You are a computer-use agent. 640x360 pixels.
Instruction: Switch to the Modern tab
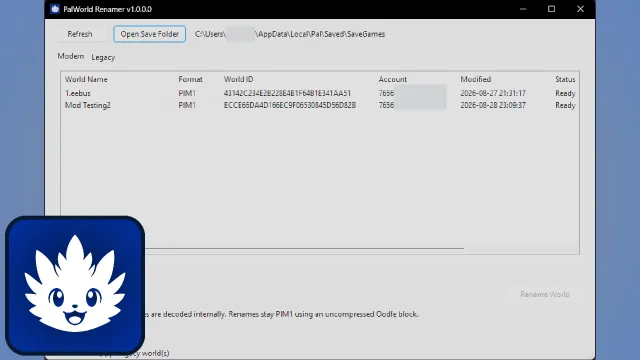coord(71,56)
